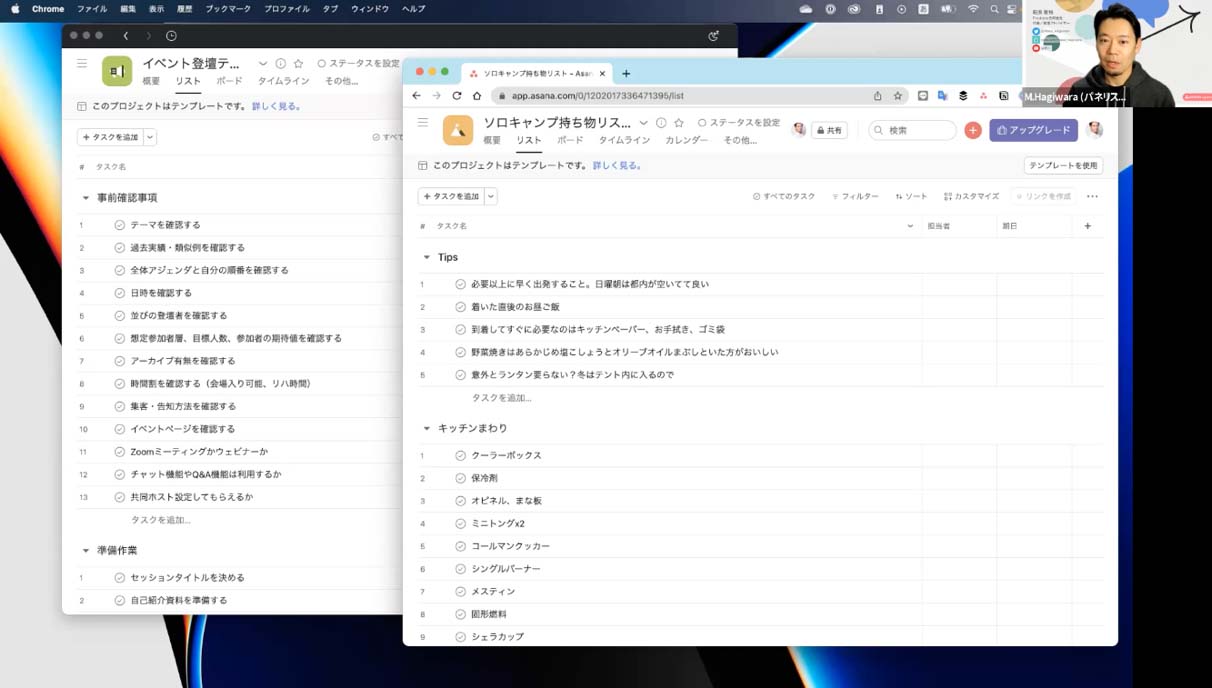Set project status via ステータスを設定
The width and height of the screenshot is (1212, 688).
tap(739, 123)
